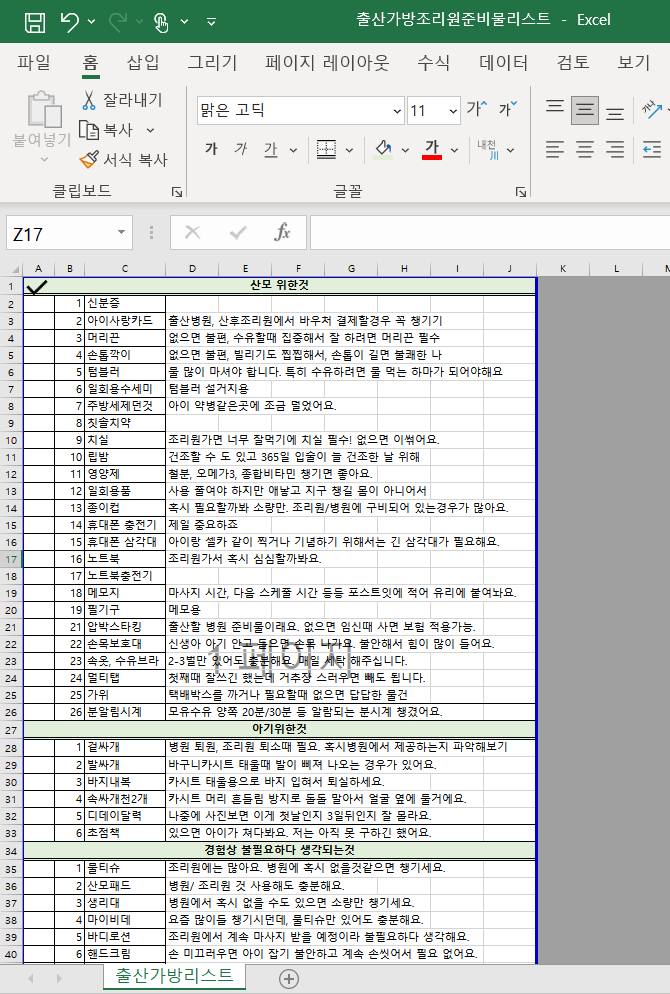Apply the red font color swatch

click(432, 149)
